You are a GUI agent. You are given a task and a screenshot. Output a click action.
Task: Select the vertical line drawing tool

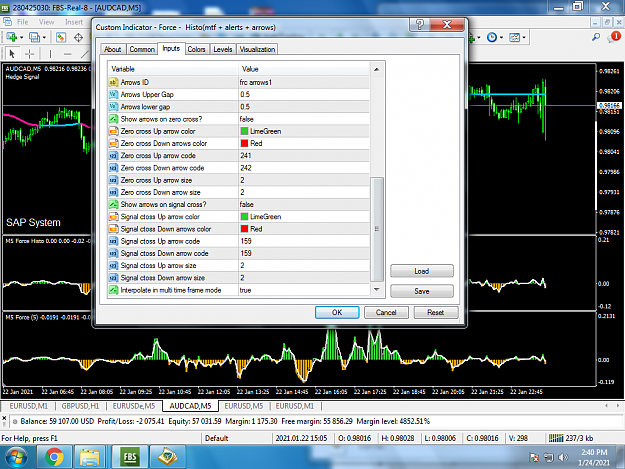(50, 53)
